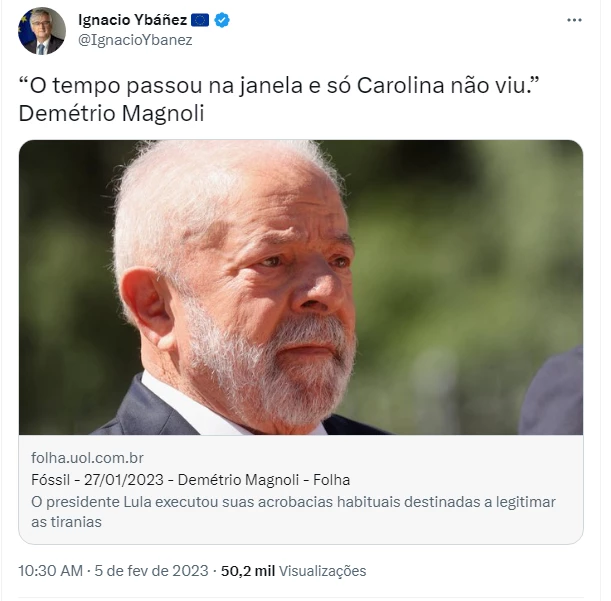Screen dimensions: 611x601
Task: Open the Ignacio Ybáñez display name
Action: pyautogui.click(x=132, y=20)
